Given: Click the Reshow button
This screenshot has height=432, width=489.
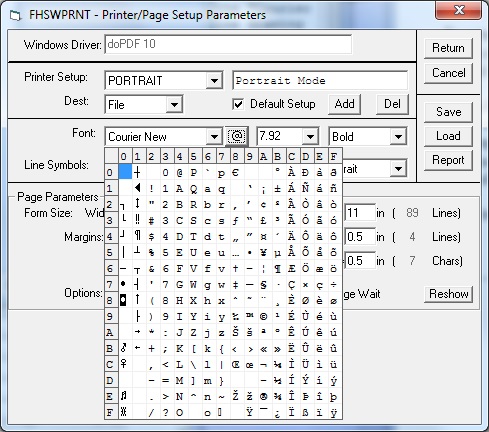Looking at the screenshot, I should 448,294.
